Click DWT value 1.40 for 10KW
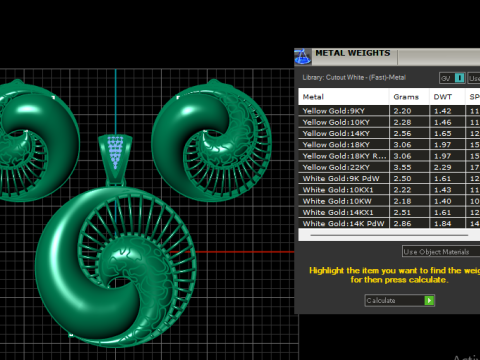Screen dimensions: 480x360 pyautogui.click(x=443, y=201)
